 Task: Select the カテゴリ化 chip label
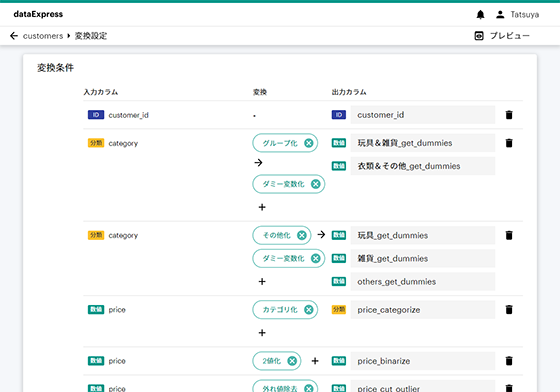tap(280, 310)
